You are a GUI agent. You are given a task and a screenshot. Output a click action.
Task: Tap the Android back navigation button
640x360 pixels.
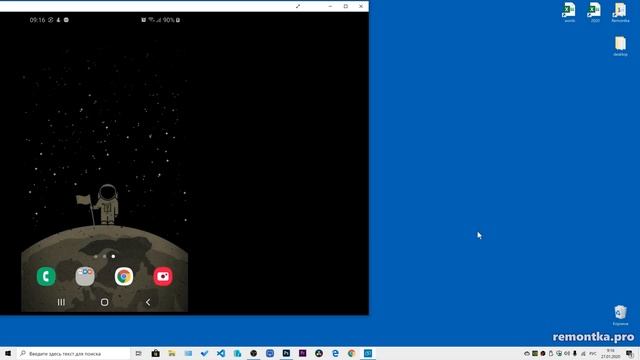pyautogui.click(x=148, y=302)
